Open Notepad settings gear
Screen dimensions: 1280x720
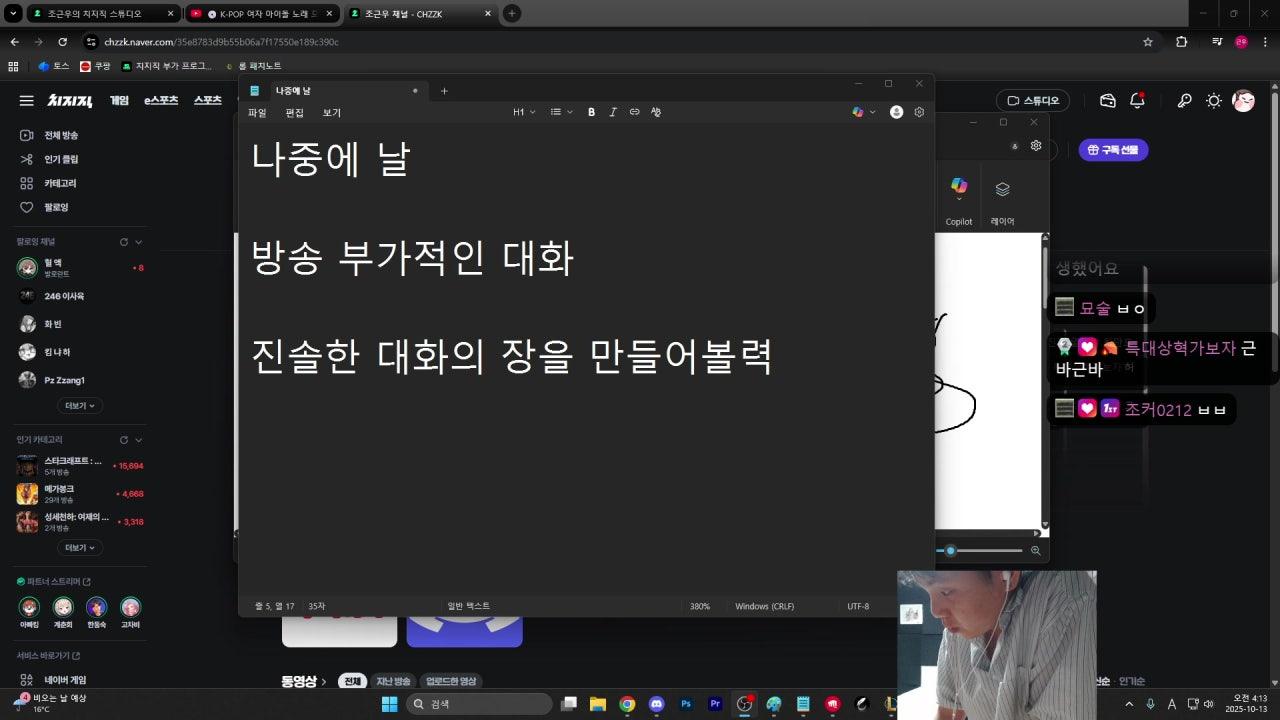click(919, 112)
